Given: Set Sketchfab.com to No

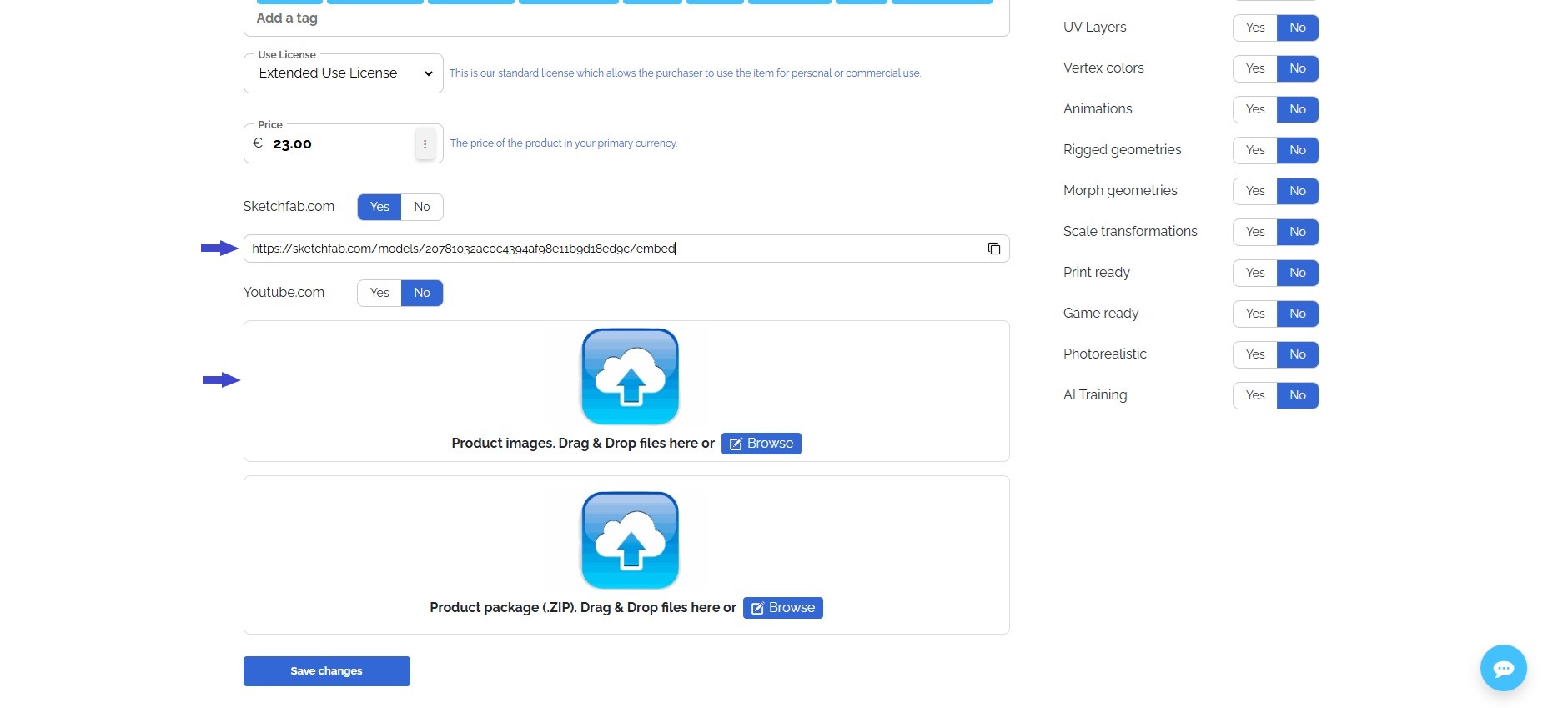Looking at the screenshot, I should tap(422, 207).
